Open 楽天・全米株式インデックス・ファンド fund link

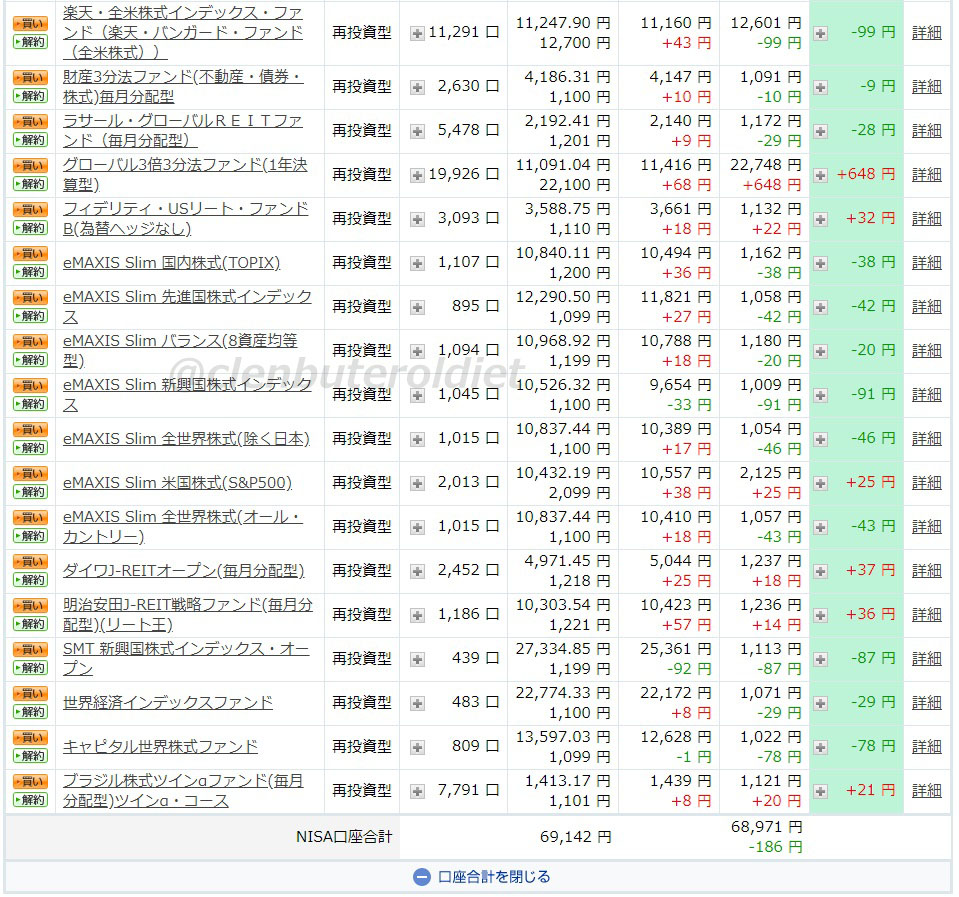183,32
